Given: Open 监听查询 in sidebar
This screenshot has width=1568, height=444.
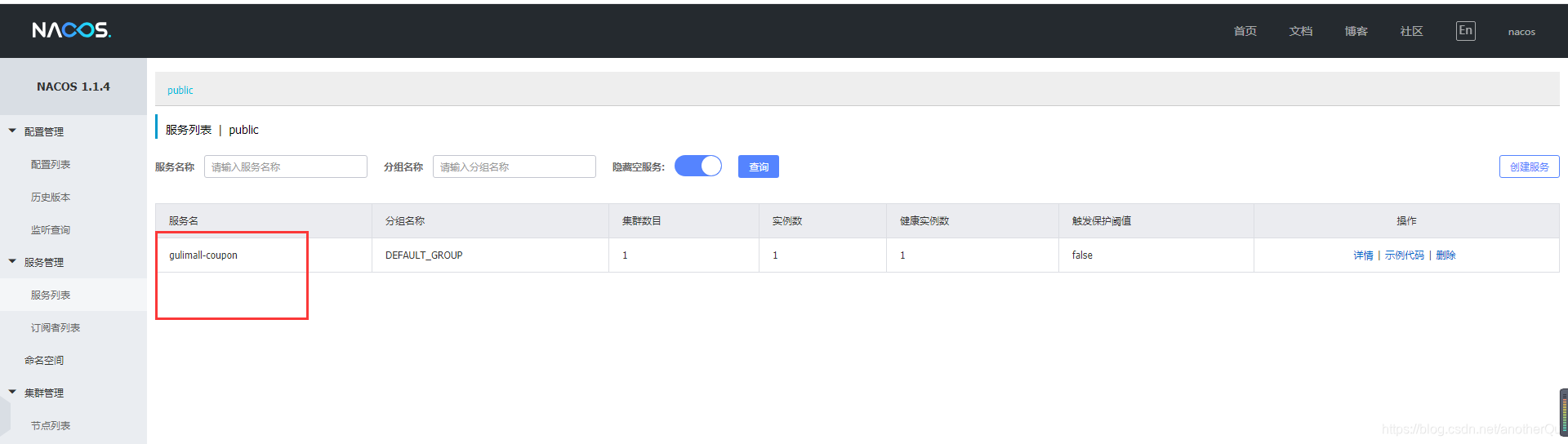Looking at the screenshot, I should [51, 229].
